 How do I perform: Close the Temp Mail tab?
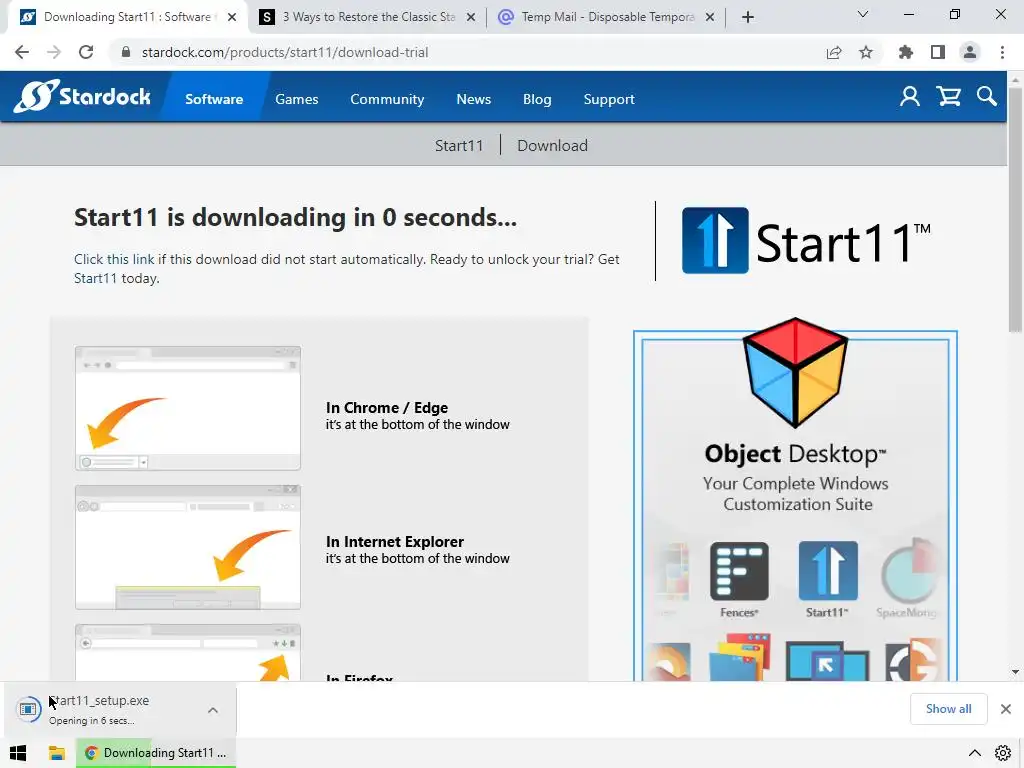point(710,18)
